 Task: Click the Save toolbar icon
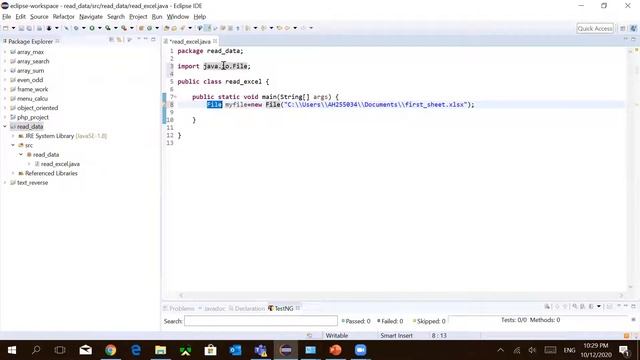tap(21, 28)
